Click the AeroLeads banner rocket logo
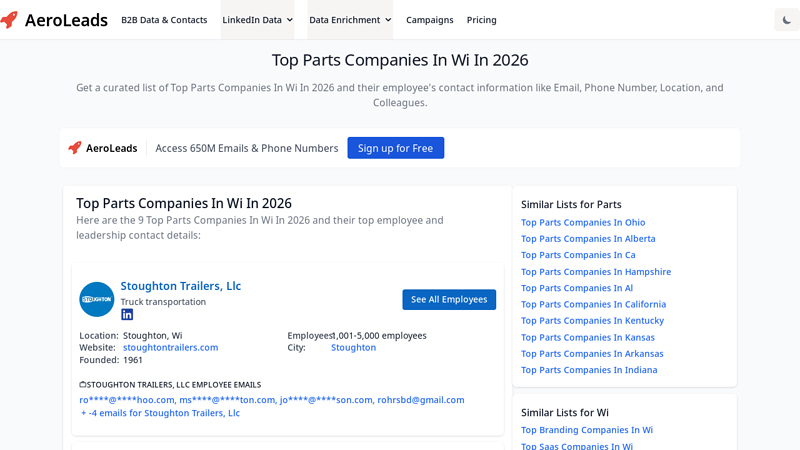The image size is (800, 450). [75, 148]
